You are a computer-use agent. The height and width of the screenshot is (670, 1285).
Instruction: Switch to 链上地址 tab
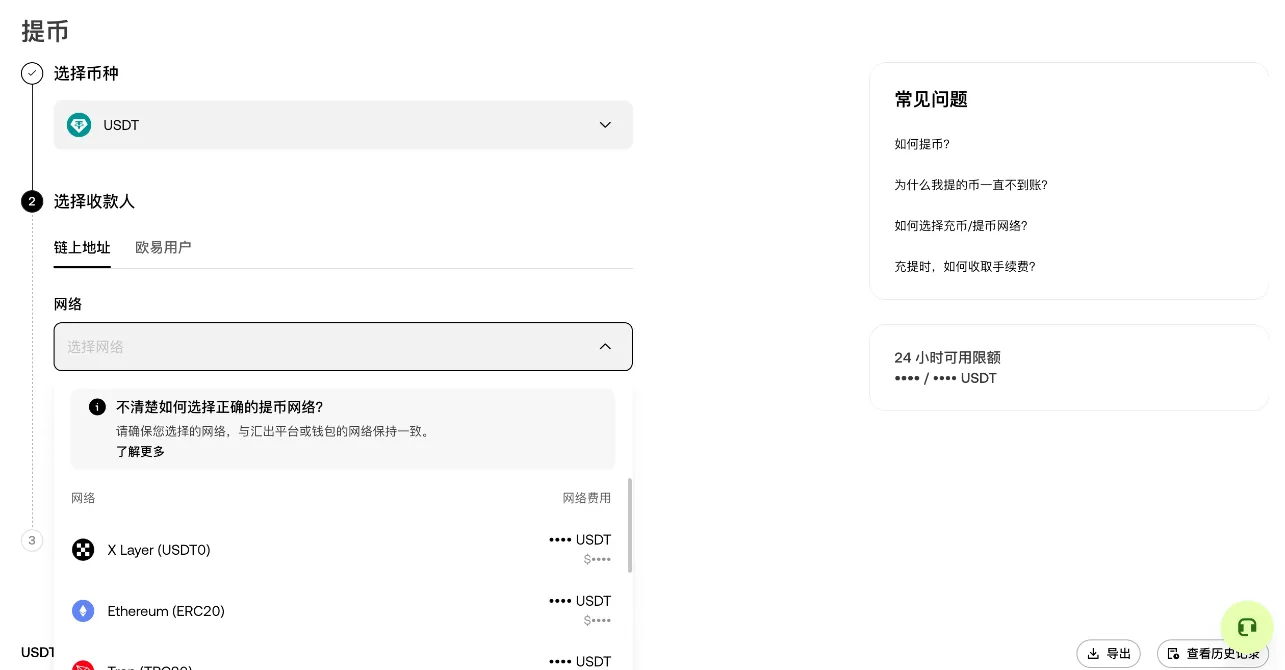click(82, 247)
